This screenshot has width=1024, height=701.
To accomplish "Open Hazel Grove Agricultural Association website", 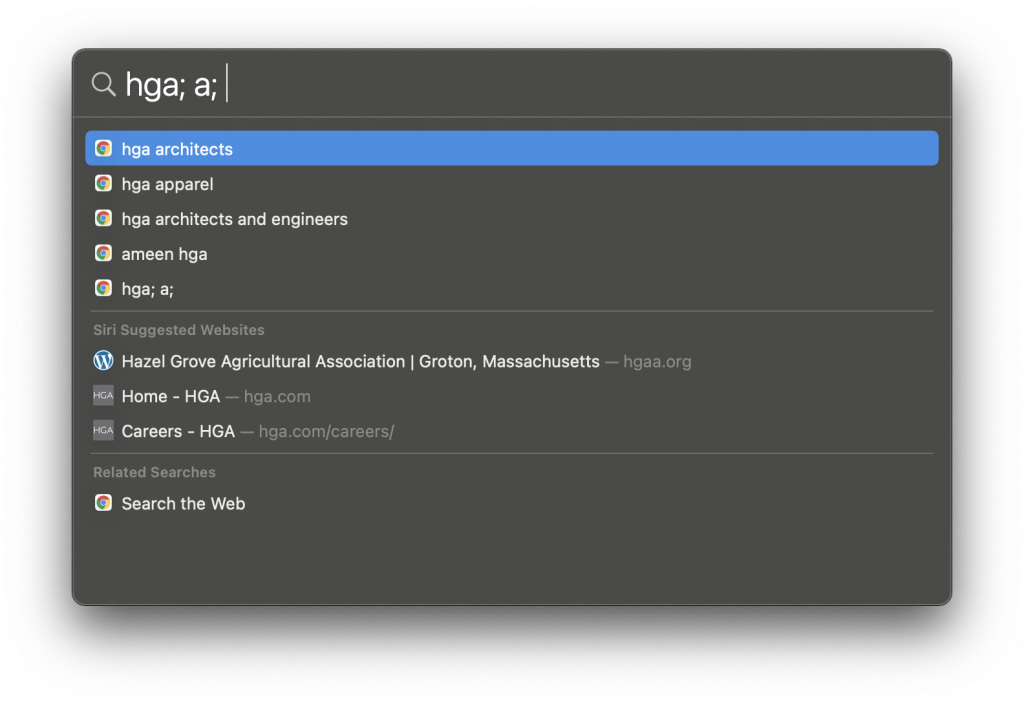I will tap(512, 361).
